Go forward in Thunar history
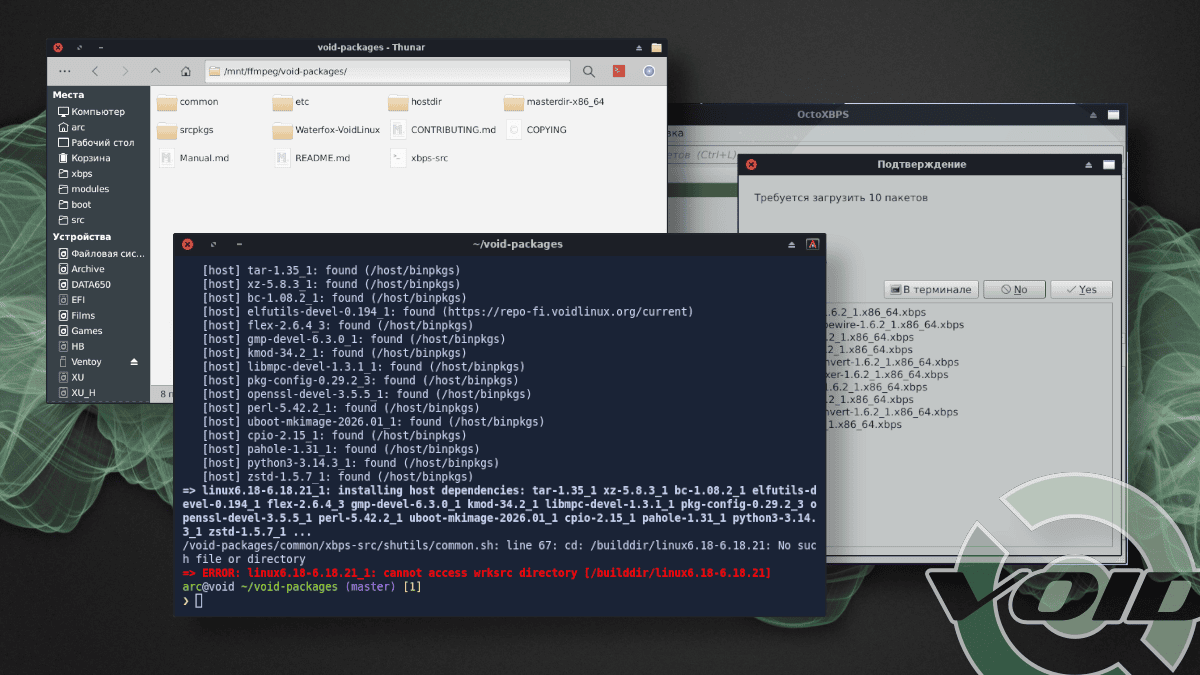The height and width of the screenshot is (675, 1200). tap(125, 71)
